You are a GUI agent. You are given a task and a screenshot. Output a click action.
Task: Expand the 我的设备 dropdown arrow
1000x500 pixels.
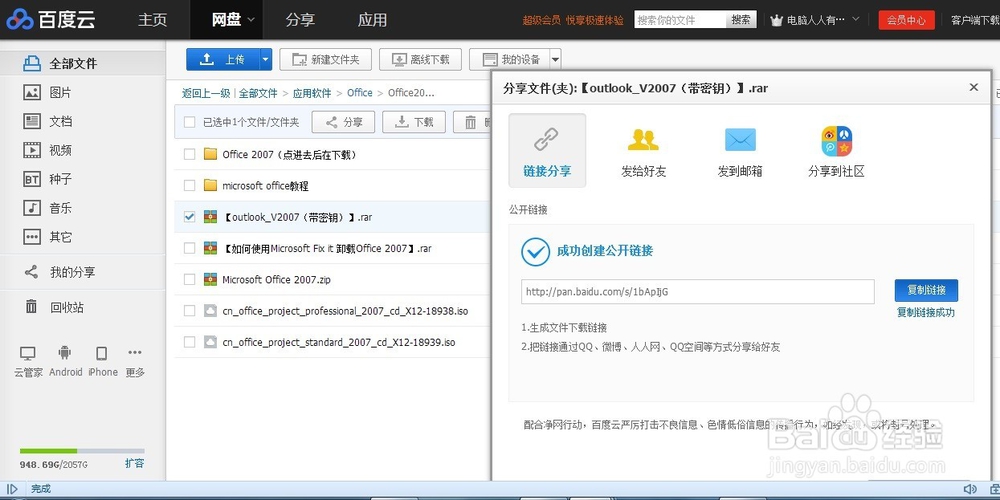point(555,59)
